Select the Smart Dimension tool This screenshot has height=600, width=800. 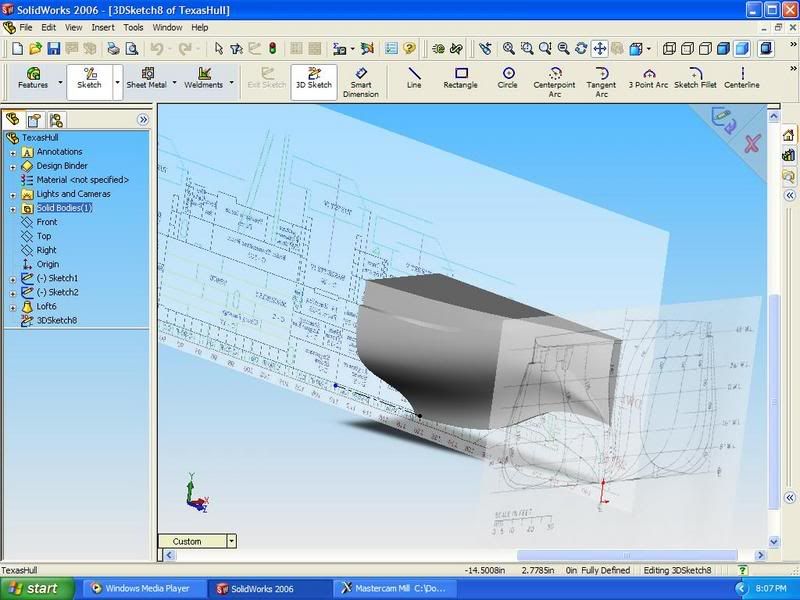[x=361, y=82]
